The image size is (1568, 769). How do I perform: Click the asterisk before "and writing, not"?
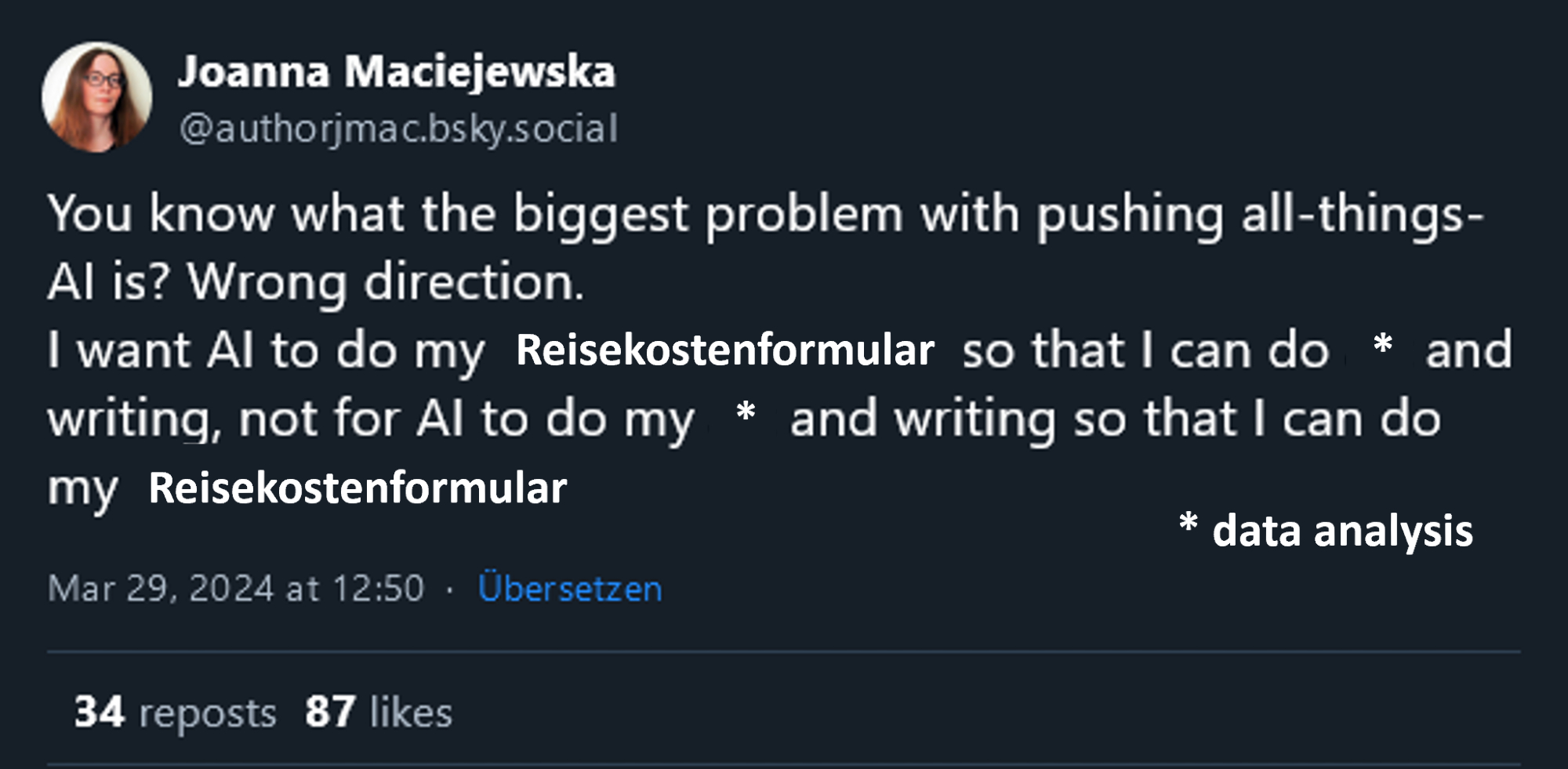click(x=1382, y=346)
